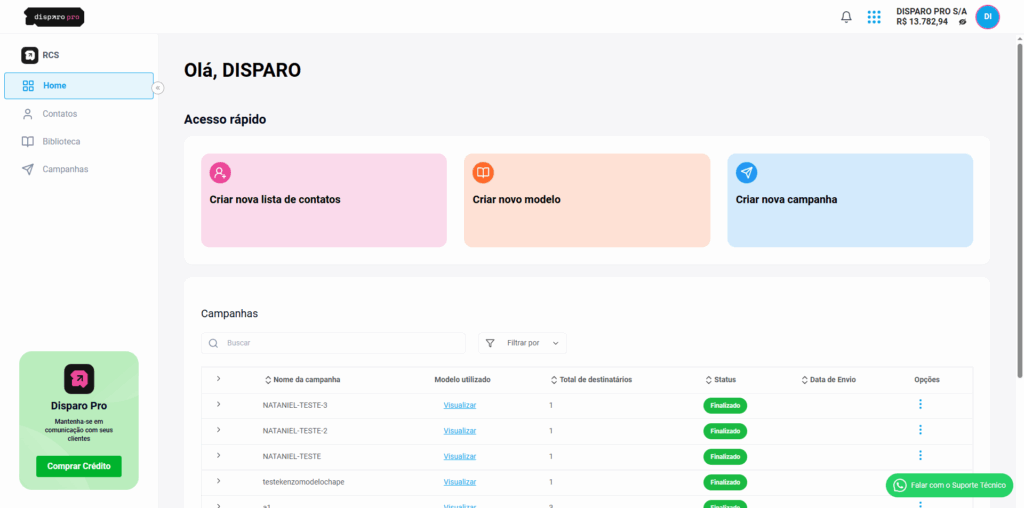The width and height of the screenshot is (1024, 508).
Task: Open Criar nova campanha card
Action: (850, 200)
